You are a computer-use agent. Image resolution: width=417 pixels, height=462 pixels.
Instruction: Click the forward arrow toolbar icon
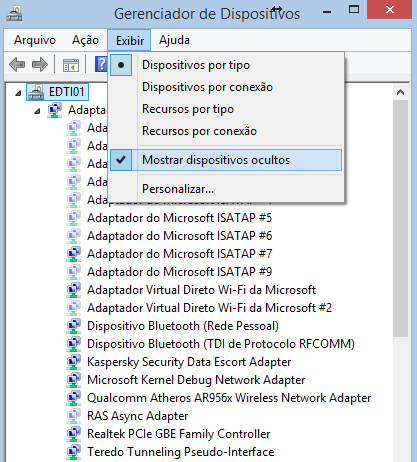40,64
